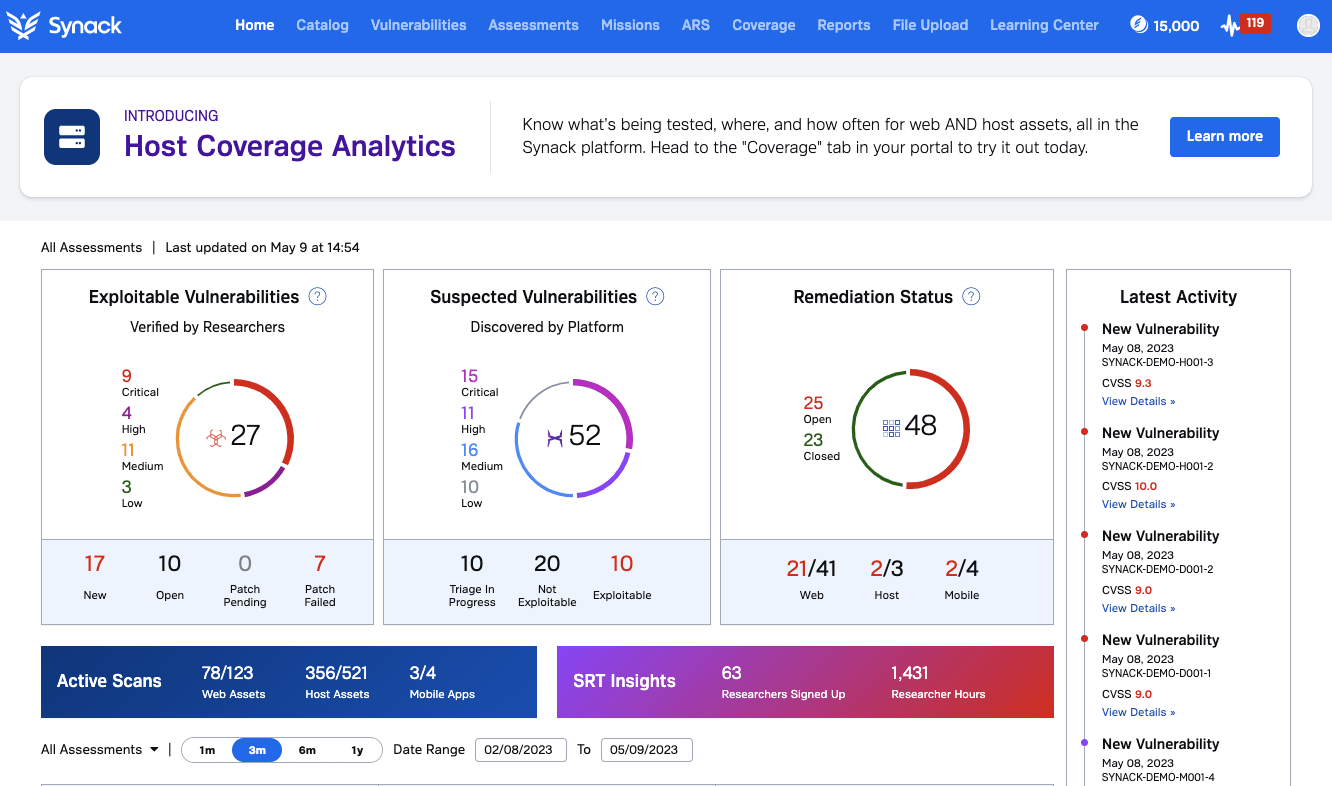
Task: Click the activity pulse notification icon
Action: [x=1230, y=26]
